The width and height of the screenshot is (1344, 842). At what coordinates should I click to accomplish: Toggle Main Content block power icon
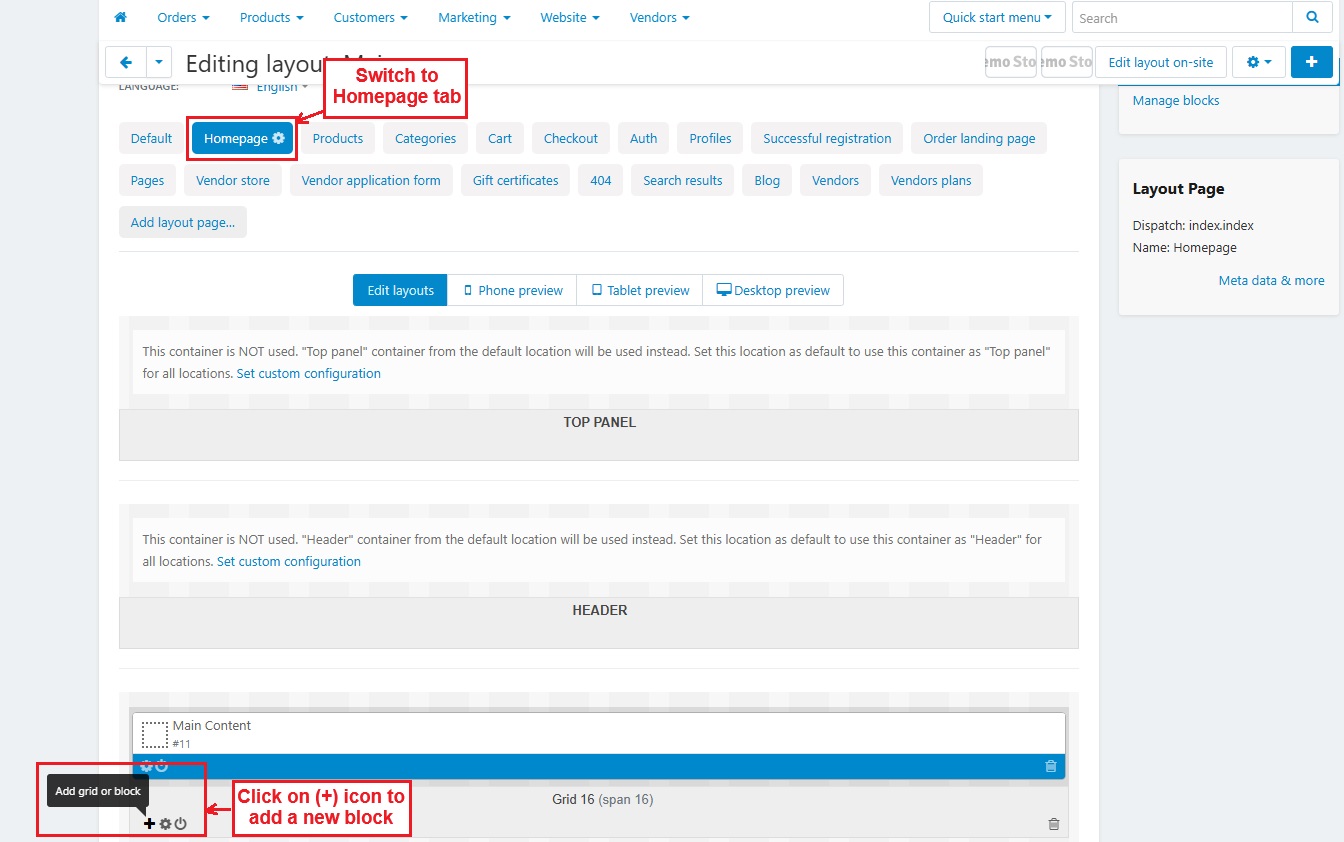coord(162,766)
